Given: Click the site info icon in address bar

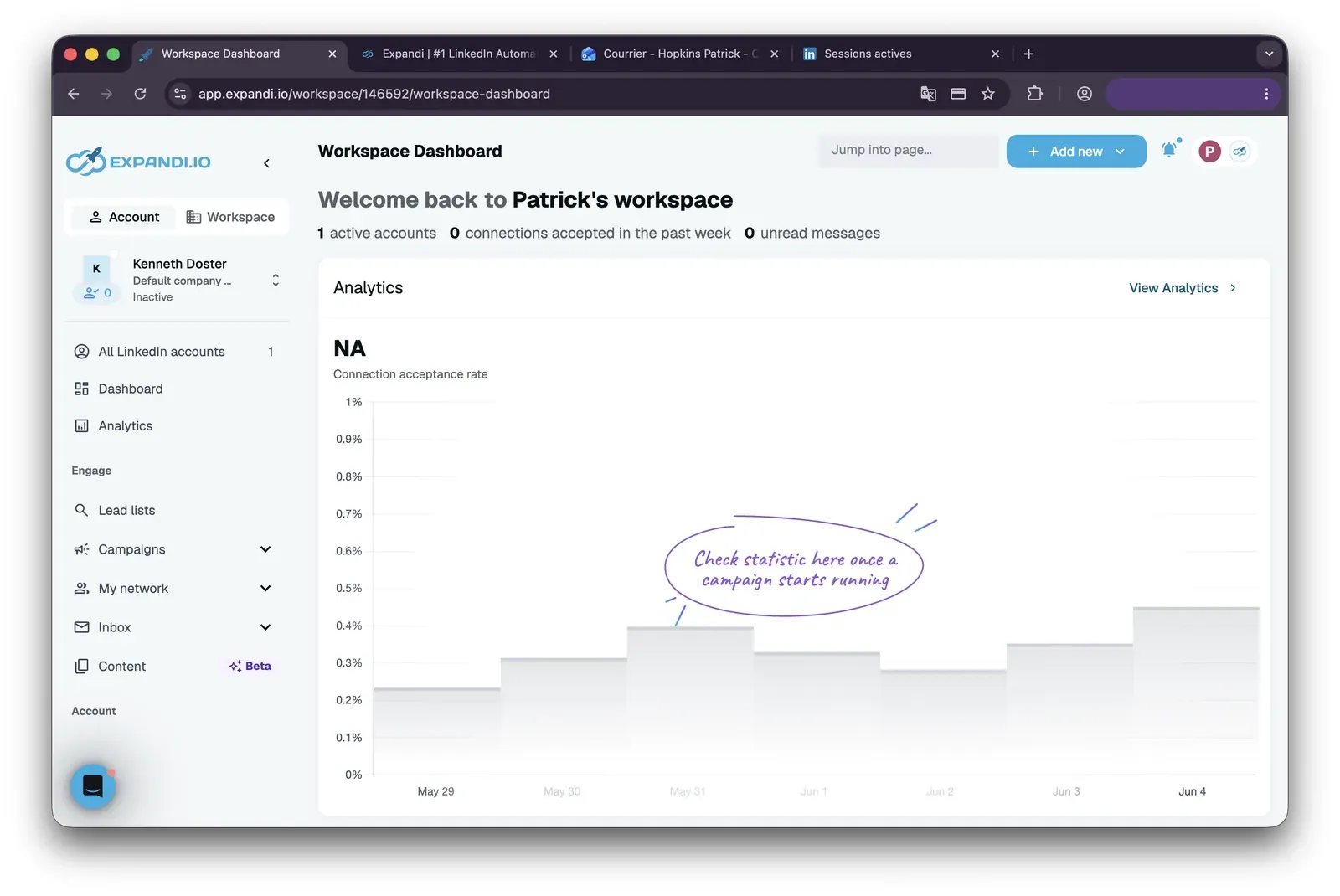Looking at the screenshot, I should coord(180,94).
